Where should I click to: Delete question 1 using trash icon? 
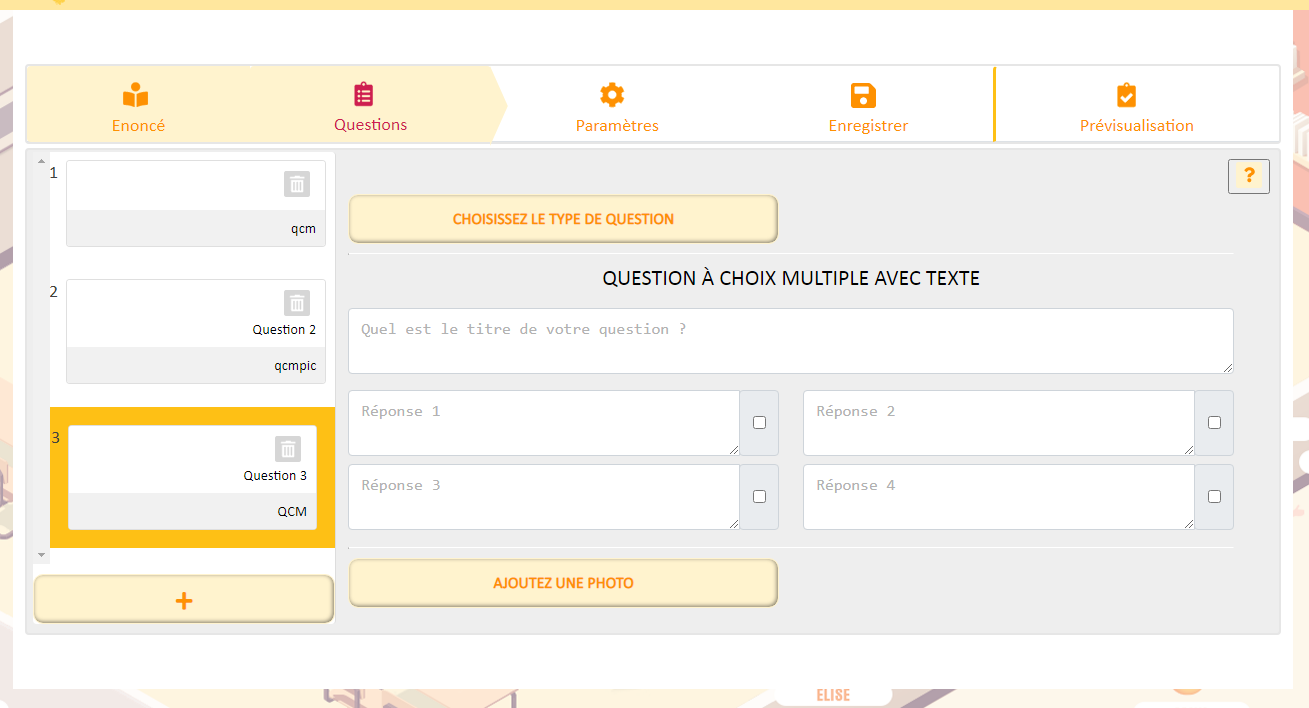[x=297, y=184]
